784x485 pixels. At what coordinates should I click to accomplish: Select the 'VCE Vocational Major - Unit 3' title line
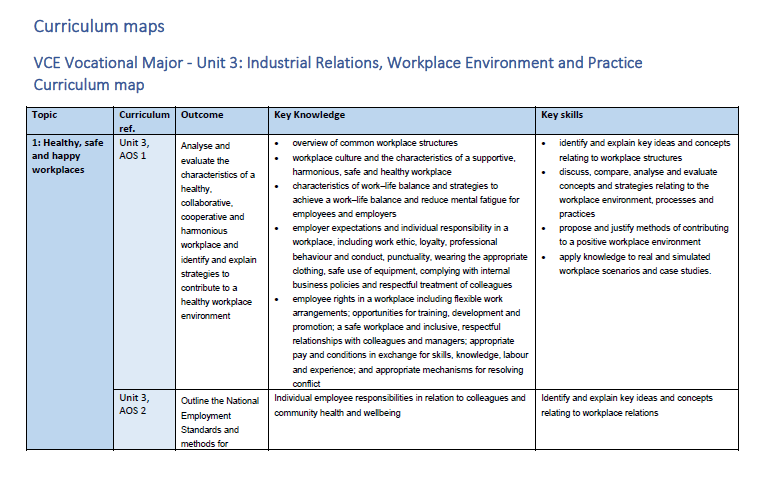pyautogui.click(x=338, y=63)
